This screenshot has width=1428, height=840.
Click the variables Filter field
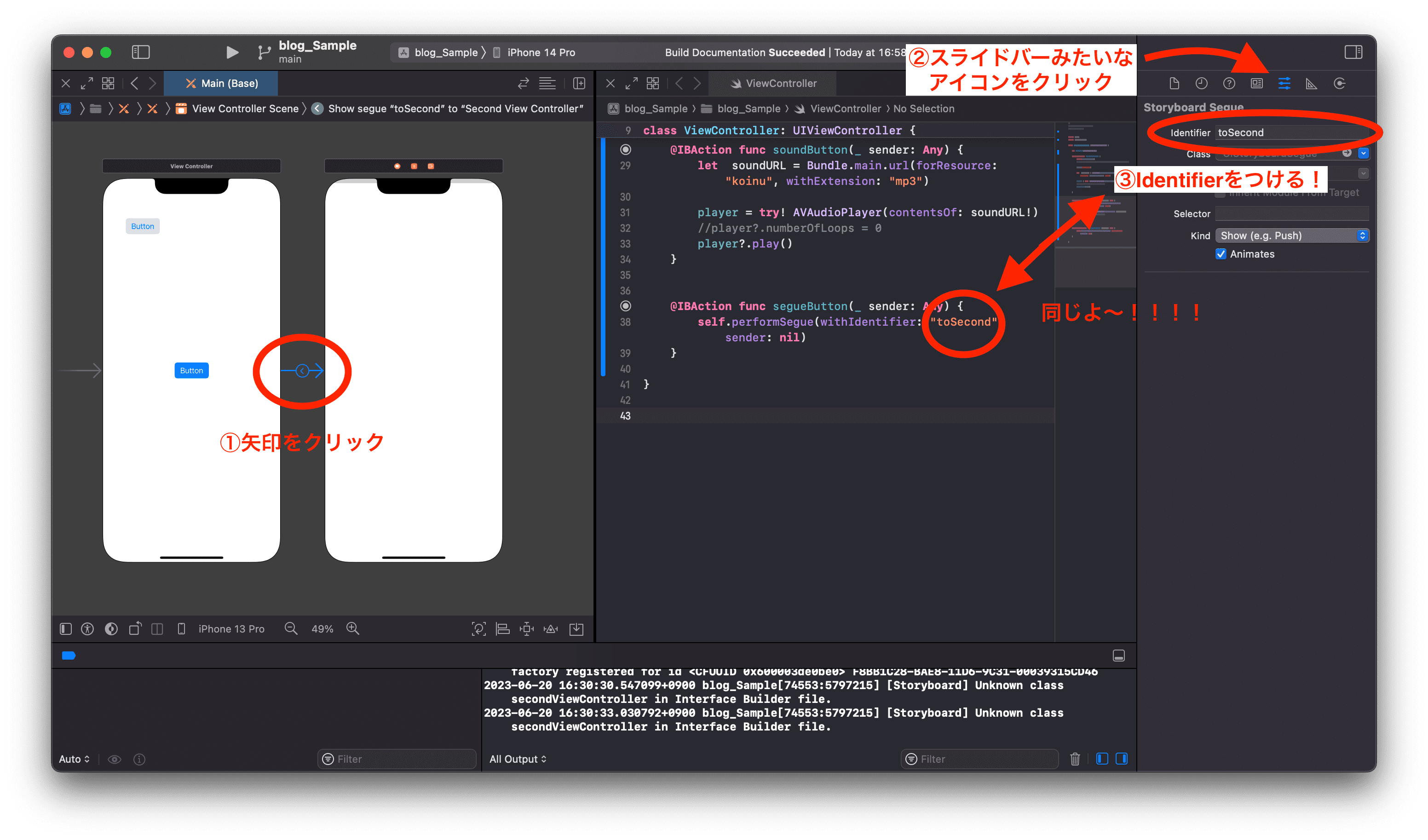point(397,759)
